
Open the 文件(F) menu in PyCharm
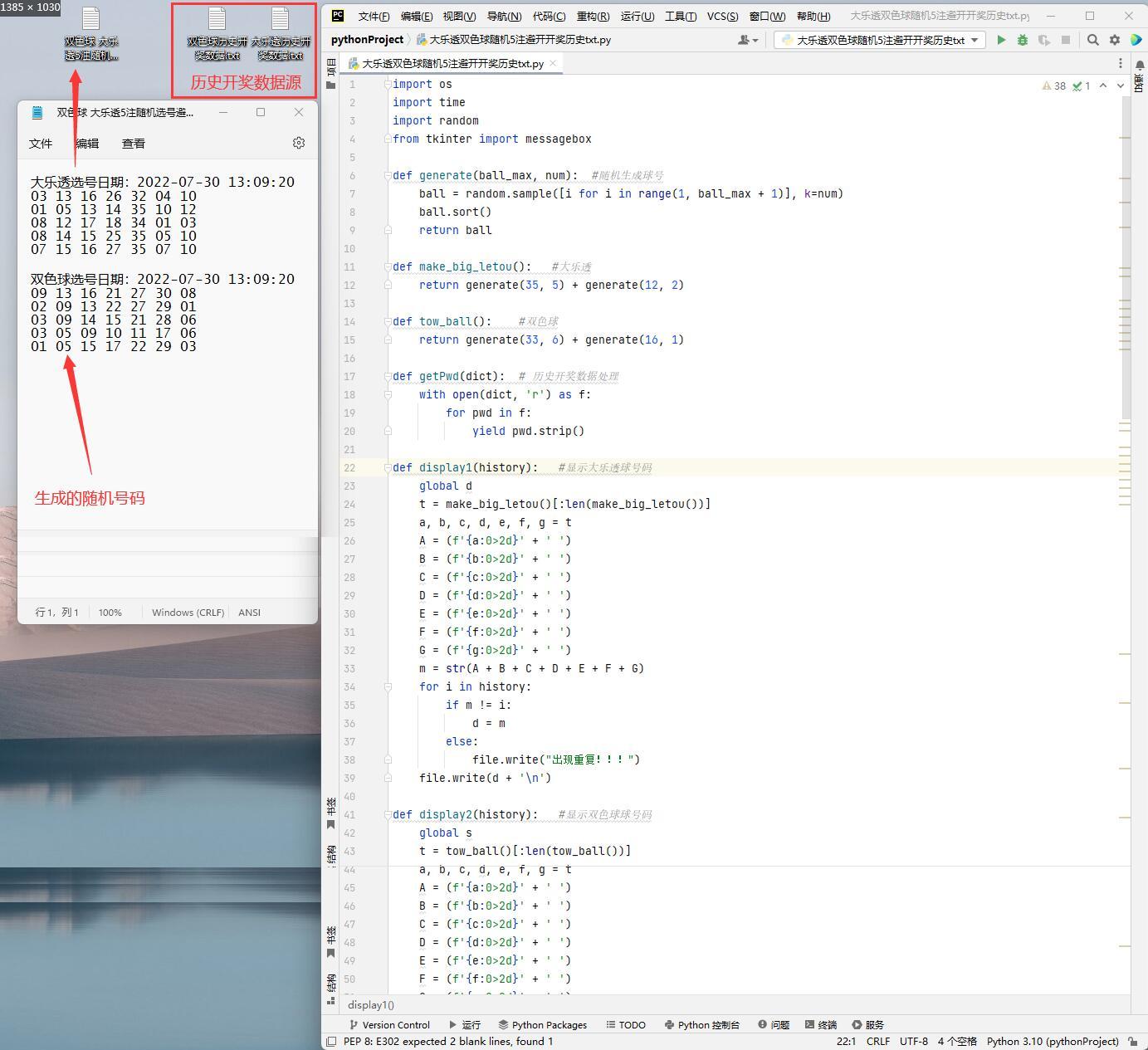coord(374,16)
